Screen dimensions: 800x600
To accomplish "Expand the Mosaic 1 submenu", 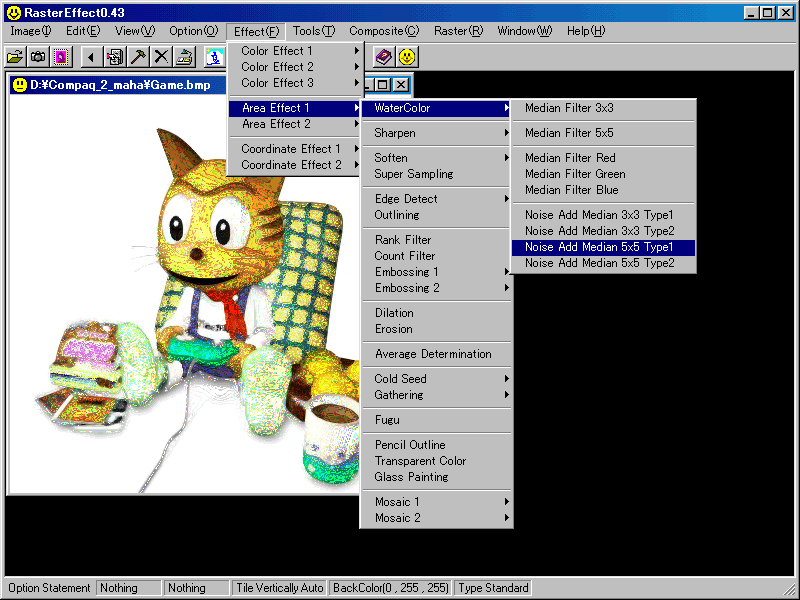I will coord(437,502).
